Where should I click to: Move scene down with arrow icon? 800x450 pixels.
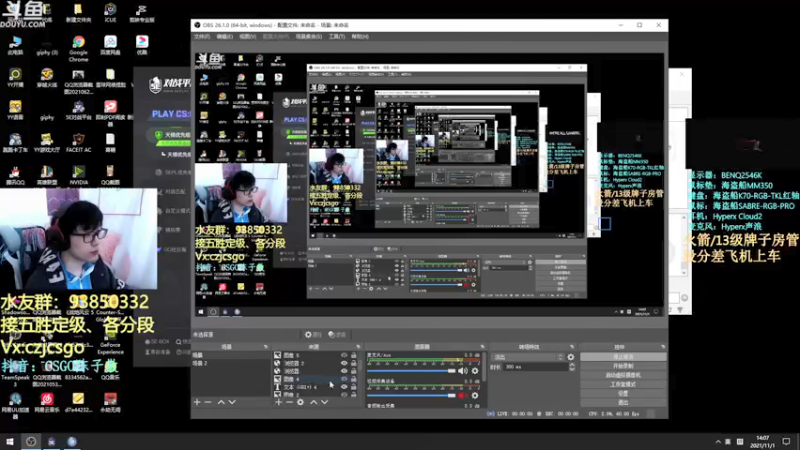[232, 403]
